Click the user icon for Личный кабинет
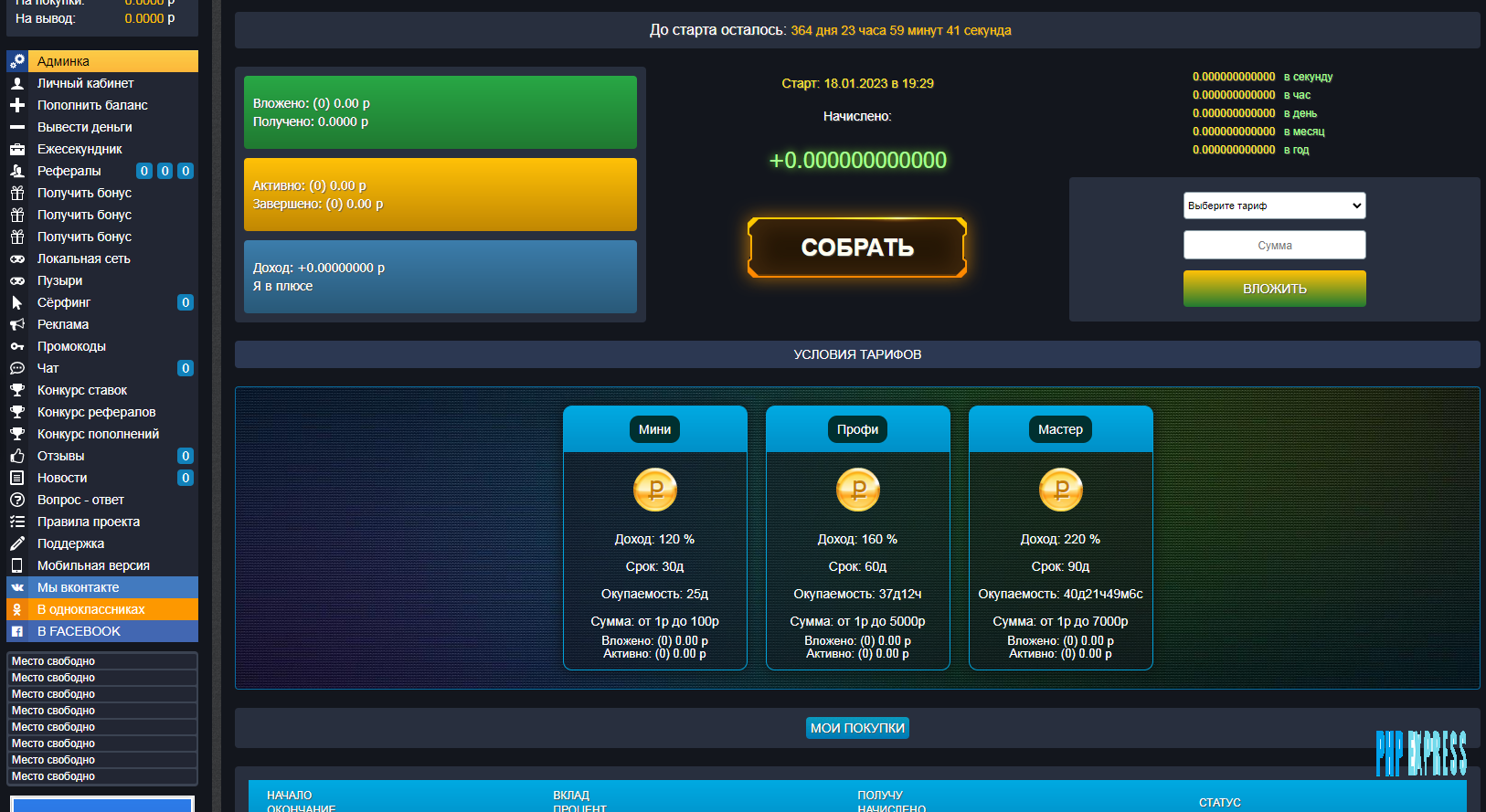1486x812 pixels. 17,83
